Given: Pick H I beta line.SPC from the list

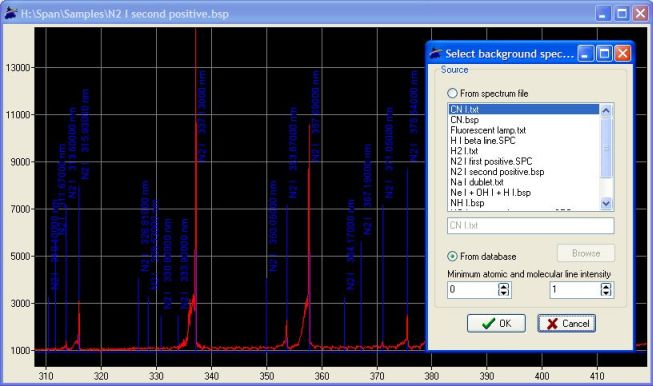Looking at the screenshot, I should click(x=524, y=140).
